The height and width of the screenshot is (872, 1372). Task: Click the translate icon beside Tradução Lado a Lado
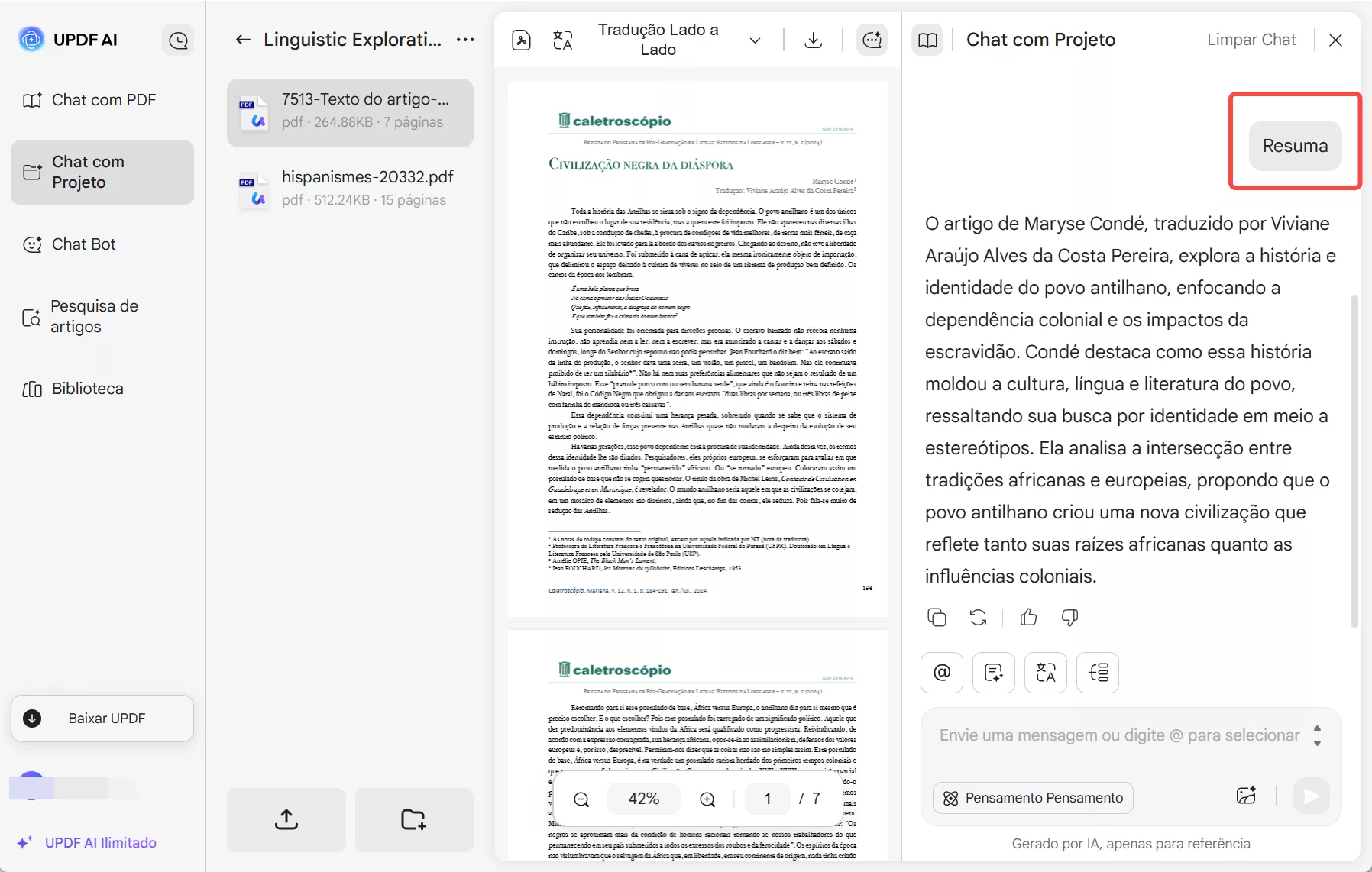pyautogui.click(x=562, y=40)
